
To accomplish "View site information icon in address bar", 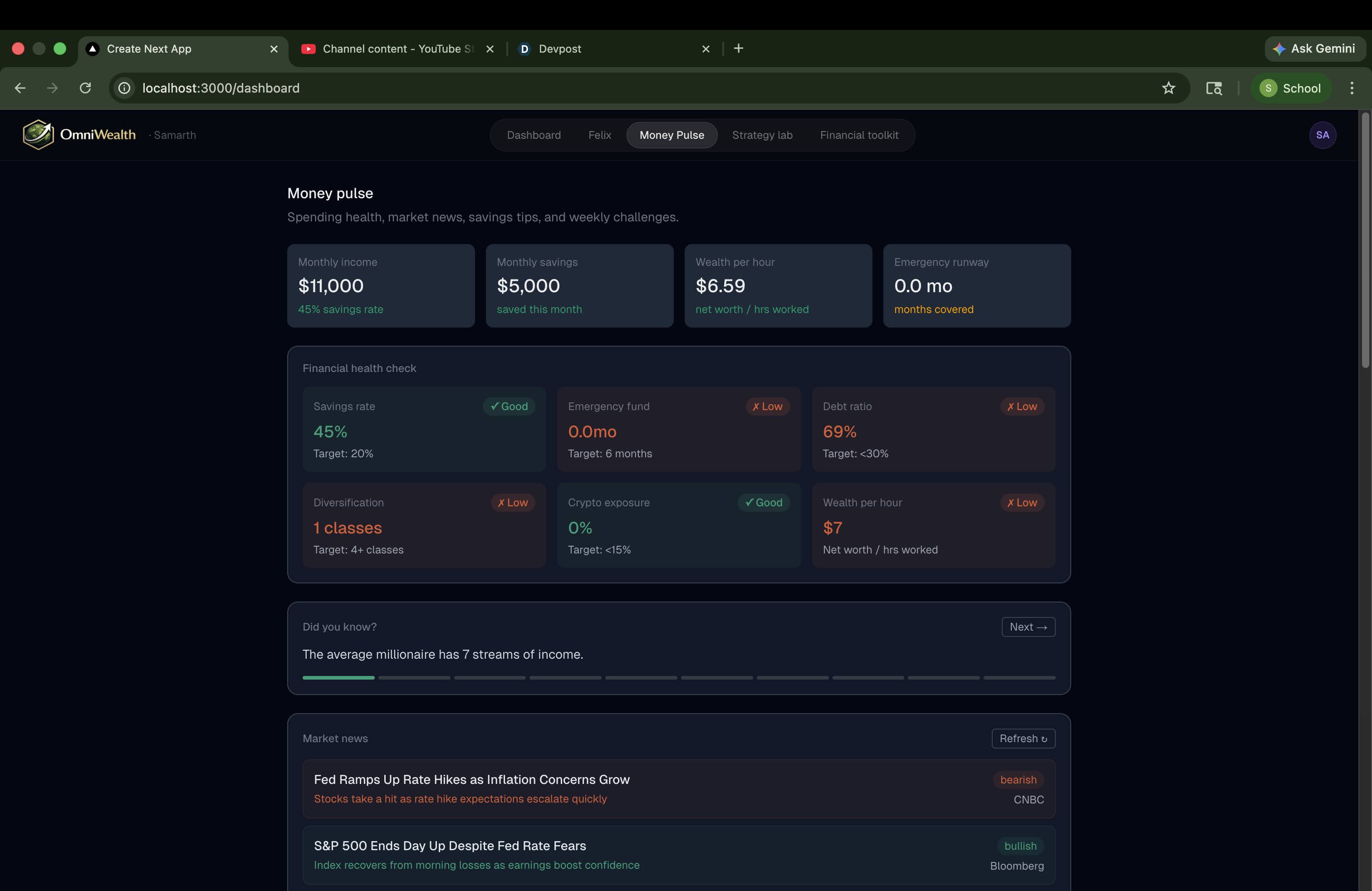I will point(124,88).
